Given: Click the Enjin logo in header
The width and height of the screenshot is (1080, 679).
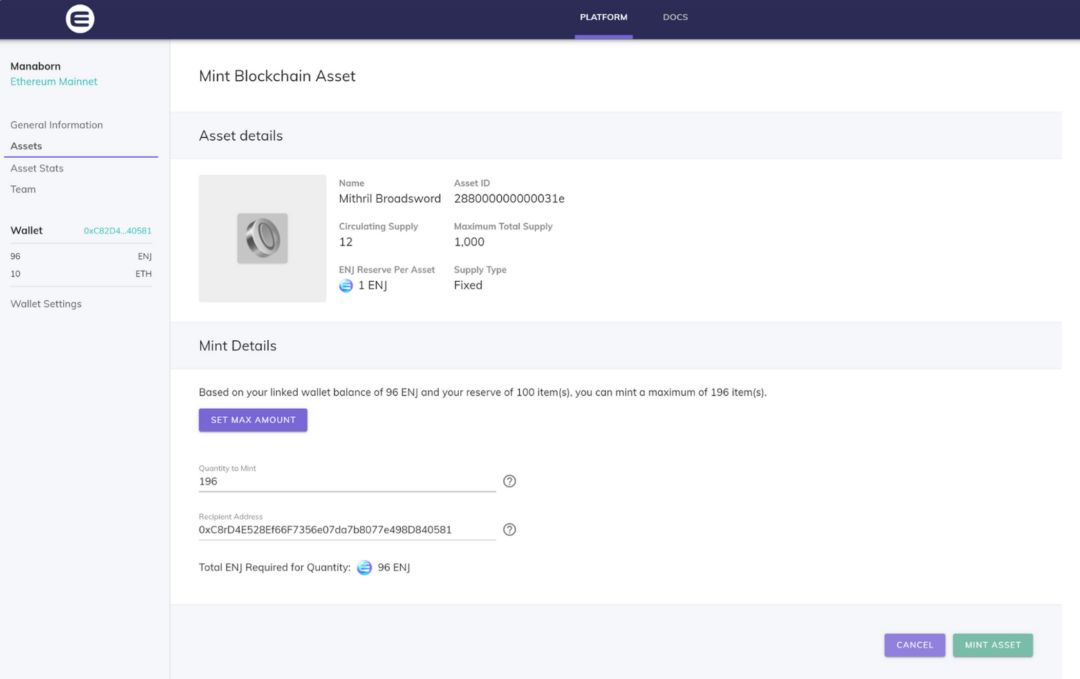Looking at the screenshot, I should [80, 18].
